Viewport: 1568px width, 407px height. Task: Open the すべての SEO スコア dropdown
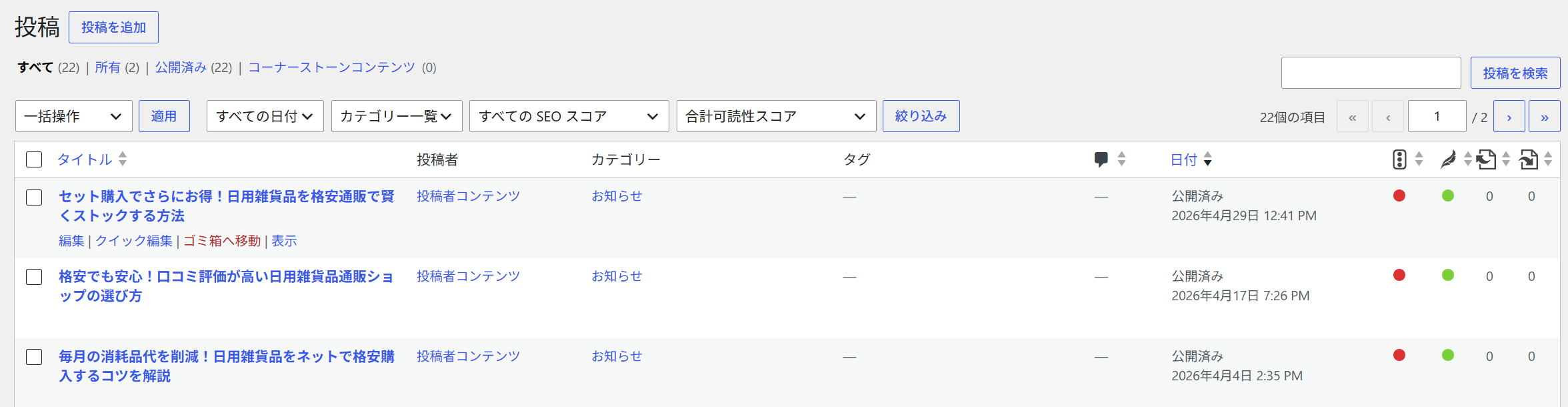[569, 116]
